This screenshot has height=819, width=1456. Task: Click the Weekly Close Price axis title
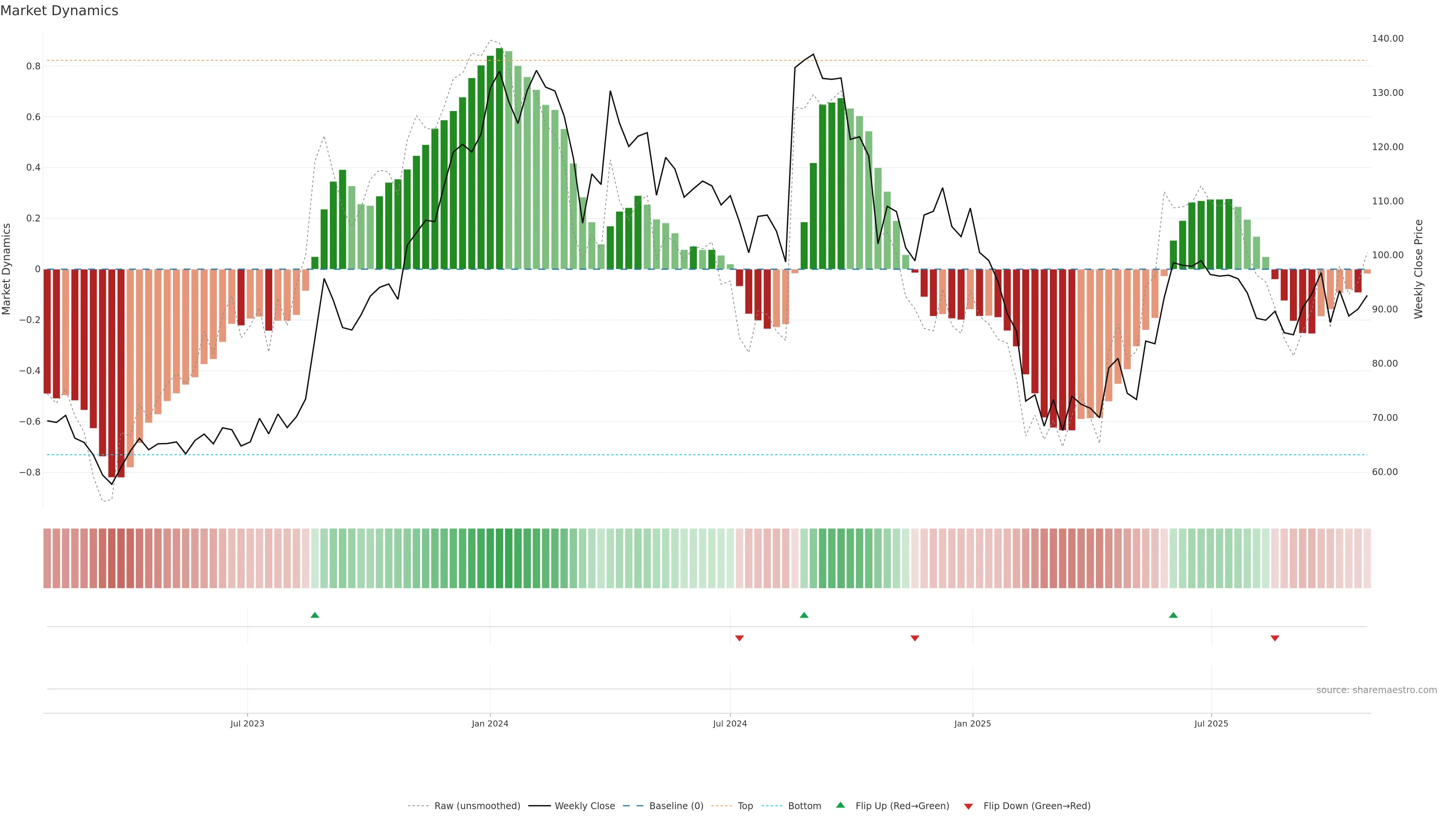pyautogui.click(x=1418, y=269)
